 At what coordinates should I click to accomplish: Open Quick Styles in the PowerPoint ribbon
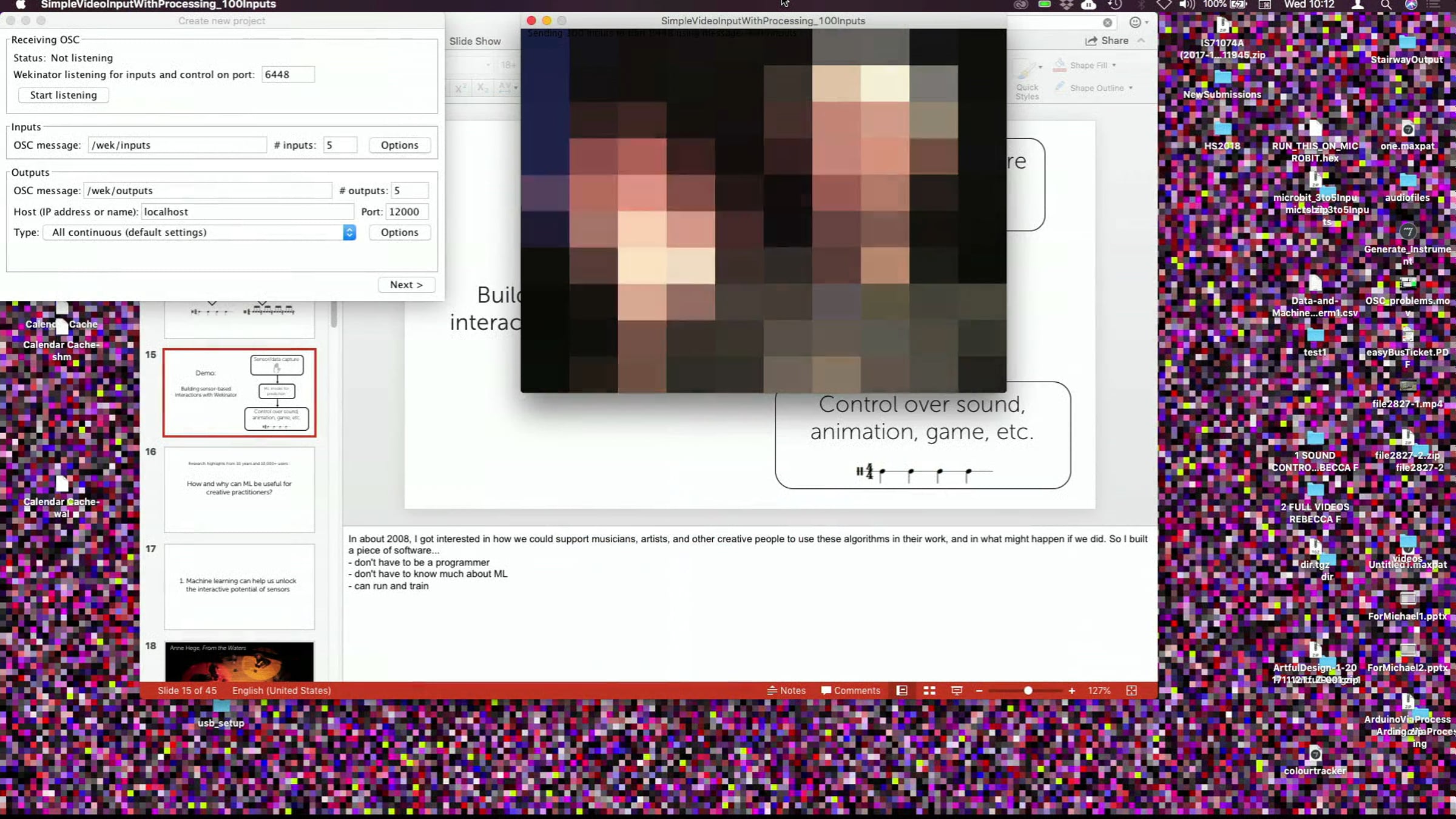pos(1027,80)
